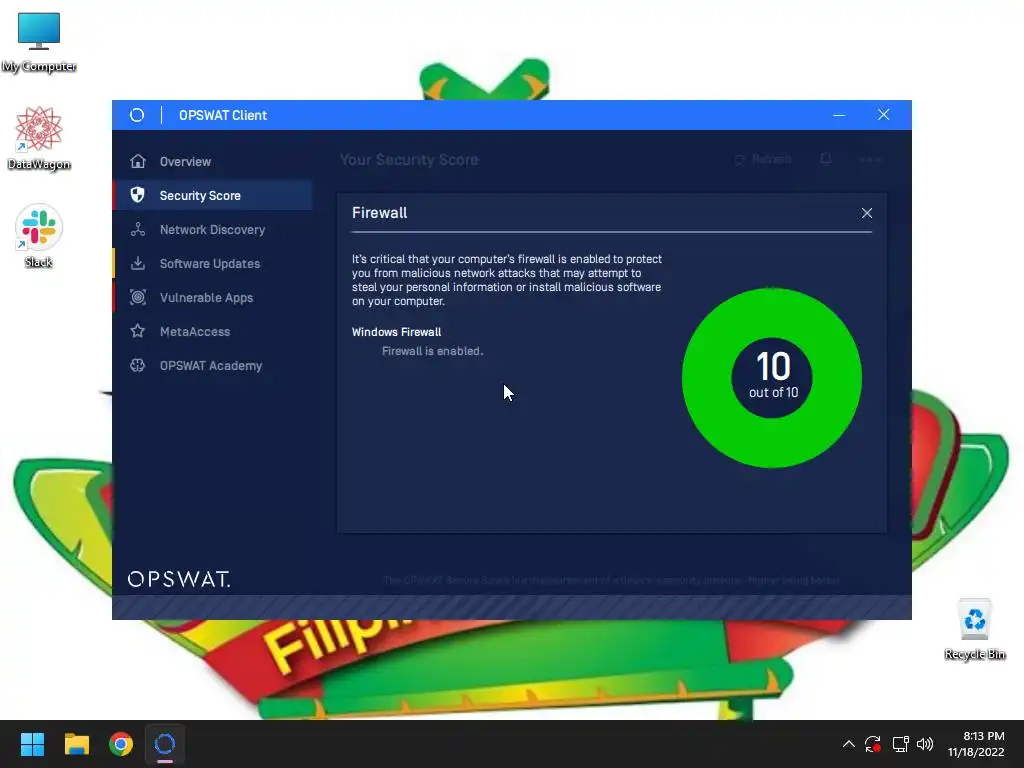The image size is (1024, 768).
Task: Click the 'Firewall is enabled.' status text
Action: point(432,351)
